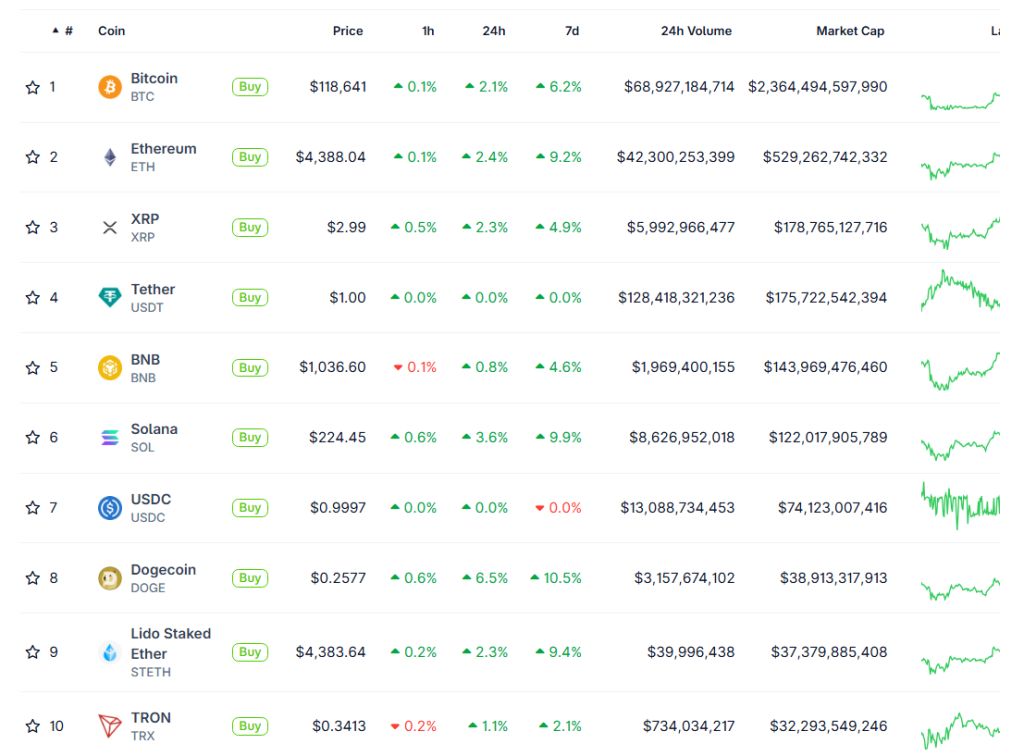Select the XRP logo icon
The width and height of the screenshot is (1024, 756).
pos(110,226)
